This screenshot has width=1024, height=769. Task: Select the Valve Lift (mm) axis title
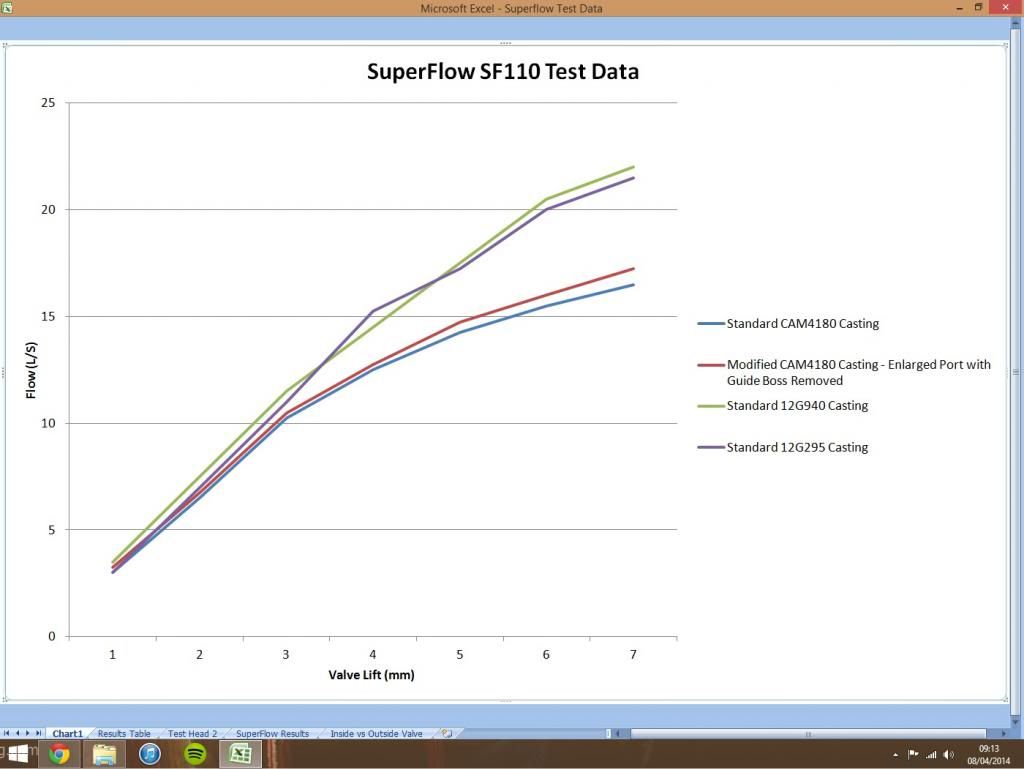coord(371,674)
